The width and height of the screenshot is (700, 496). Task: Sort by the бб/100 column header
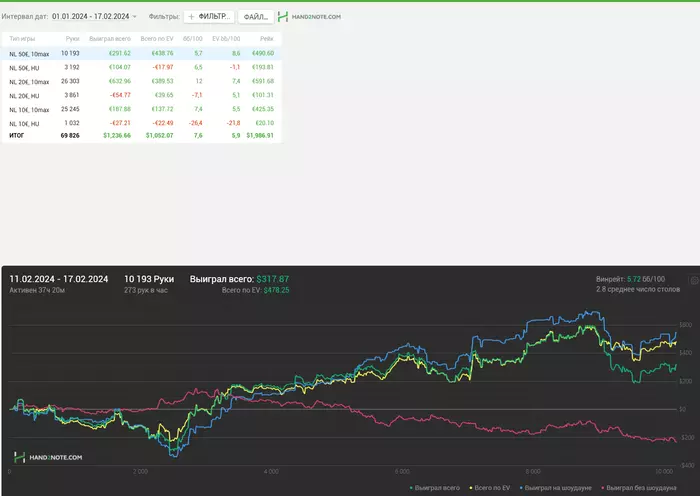[192, 39]
